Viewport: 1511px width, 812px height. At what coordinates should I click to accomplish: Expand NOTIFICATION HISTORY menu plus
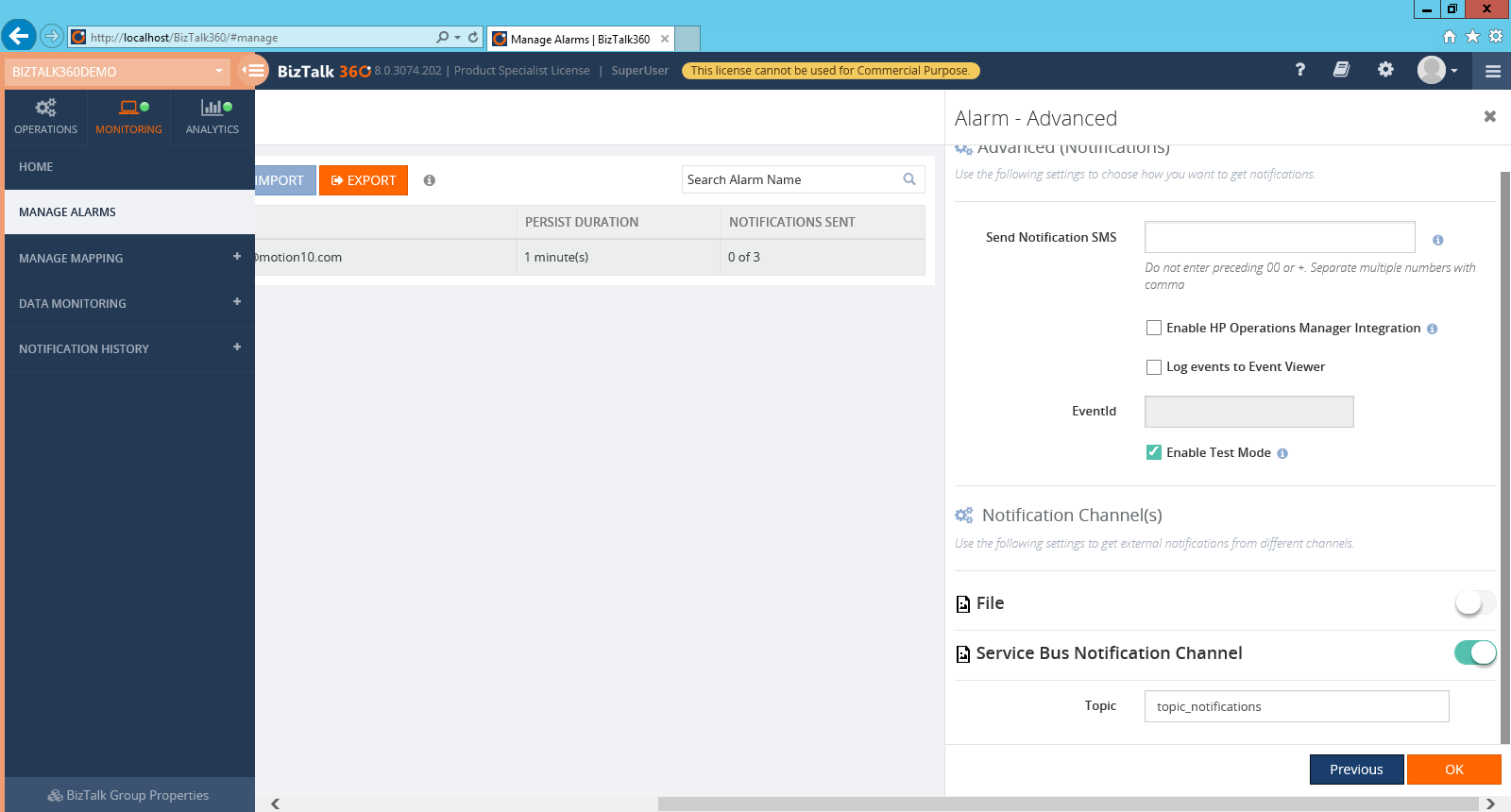point(237,347)
